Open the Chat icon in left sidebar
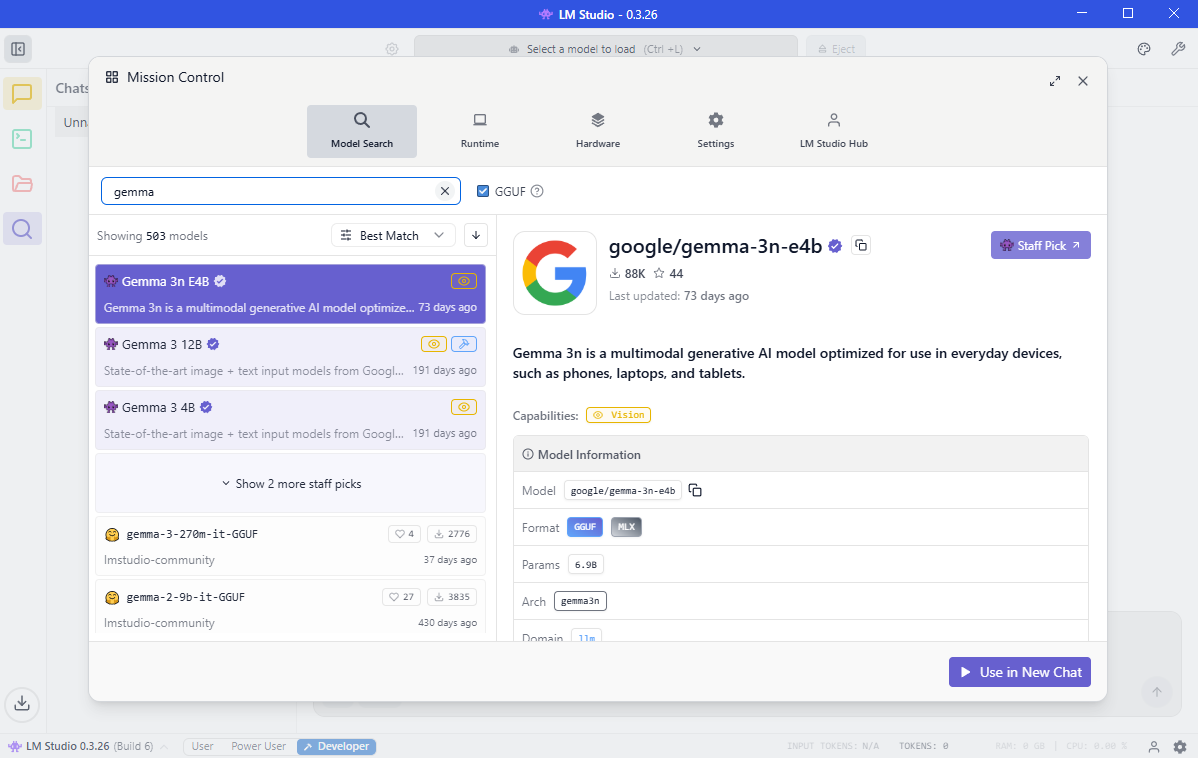 [22, 94]
